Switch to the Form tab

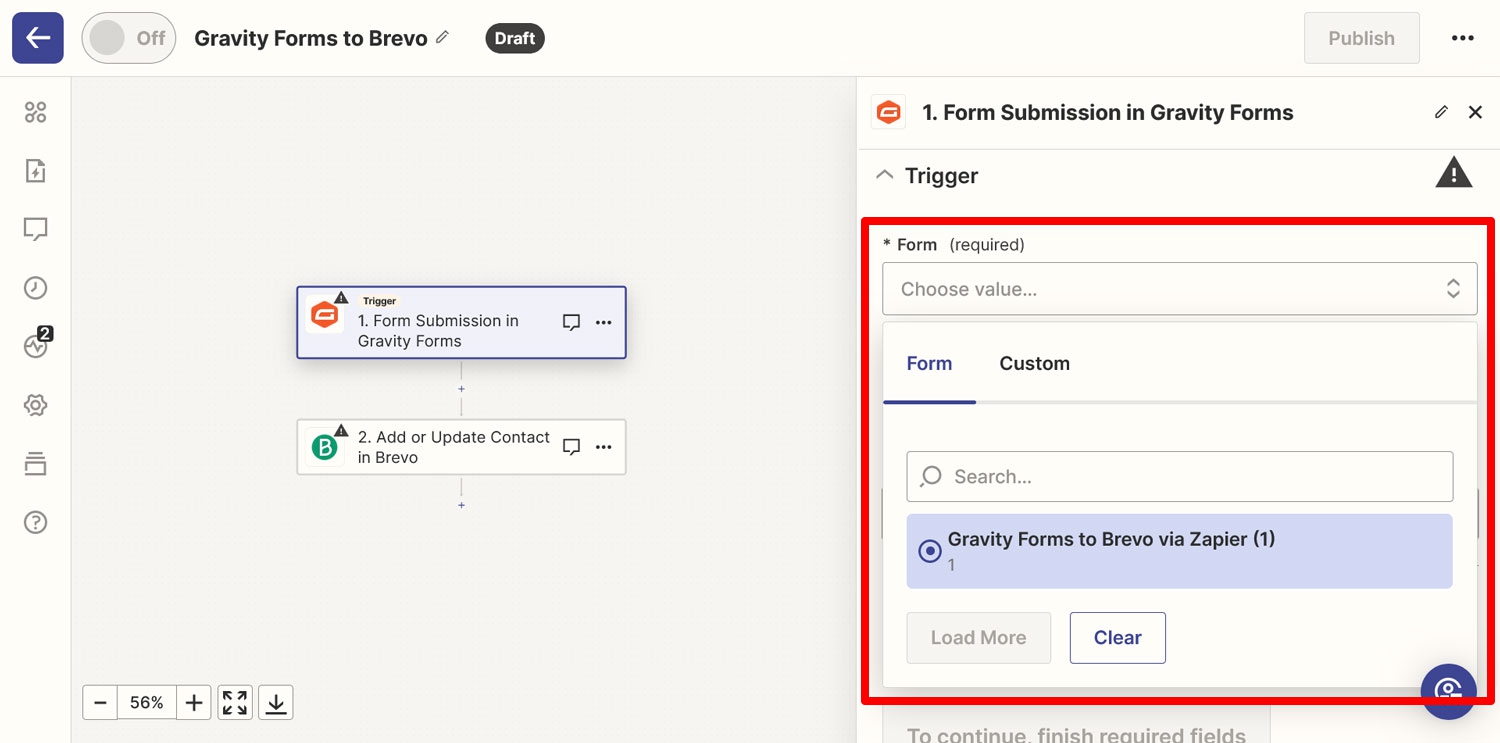(x=929, y=363)
